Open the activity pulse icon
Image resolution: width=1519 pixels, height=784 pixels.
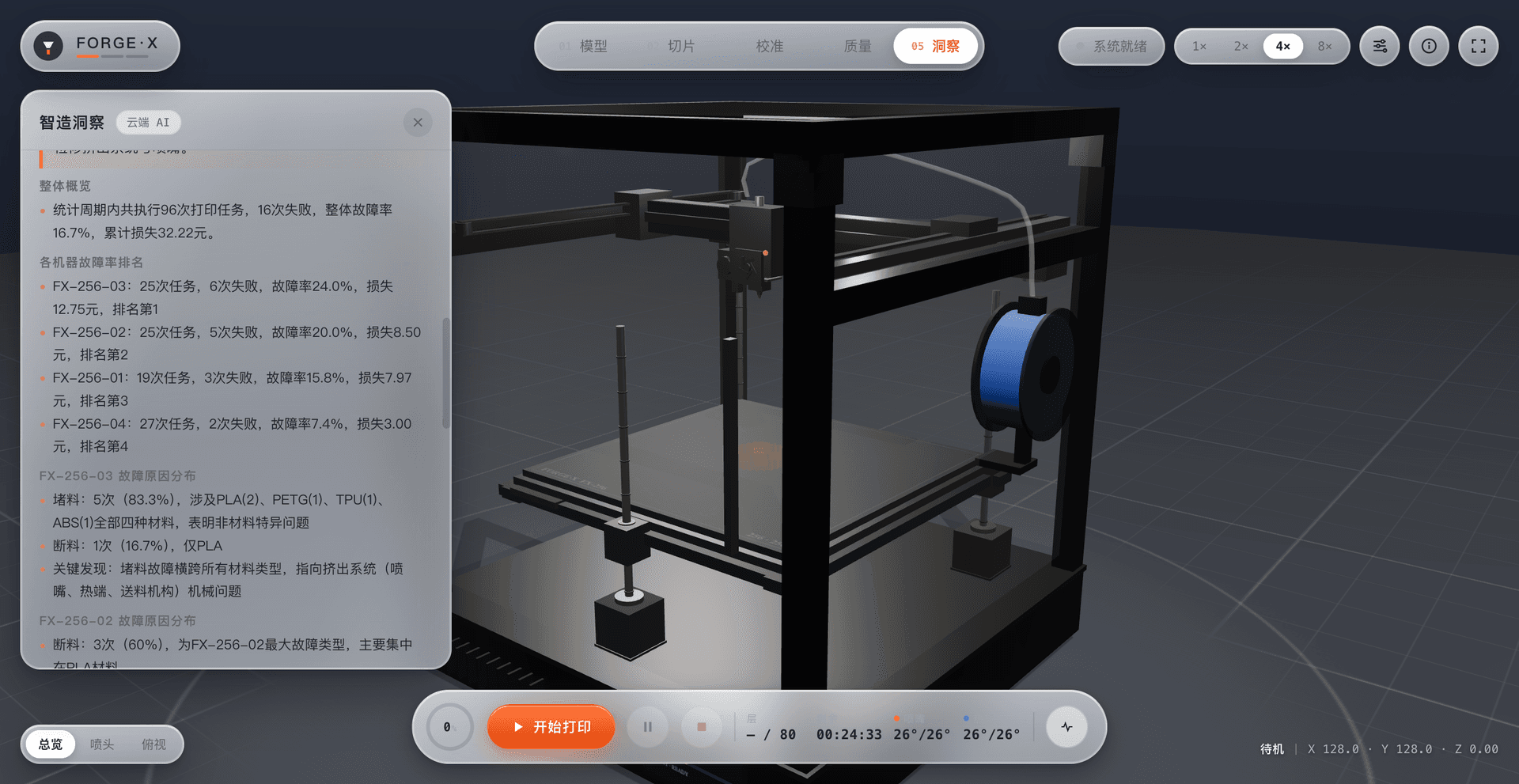(x=1066, y=727)
